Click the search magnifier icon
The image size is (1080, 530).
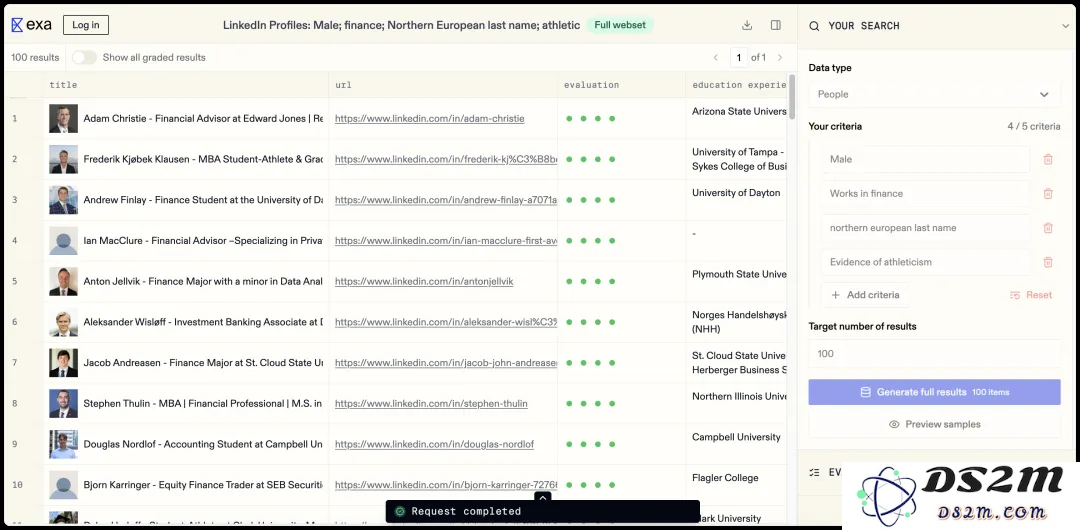pos(814,26)
